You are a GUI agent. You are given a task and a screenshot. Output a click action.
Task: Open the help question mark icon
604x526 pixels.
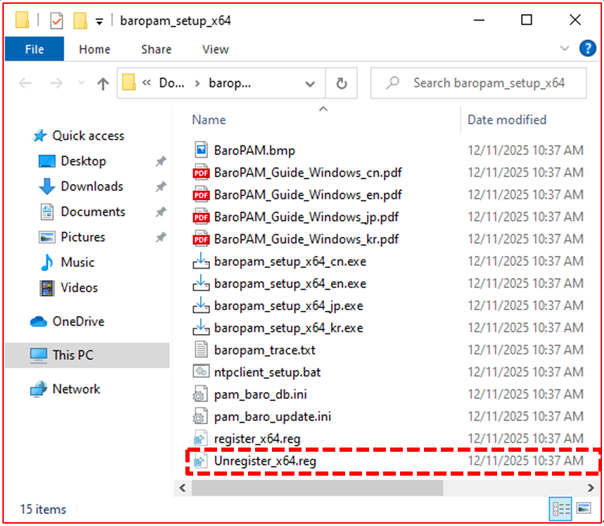tap(587, 49)
